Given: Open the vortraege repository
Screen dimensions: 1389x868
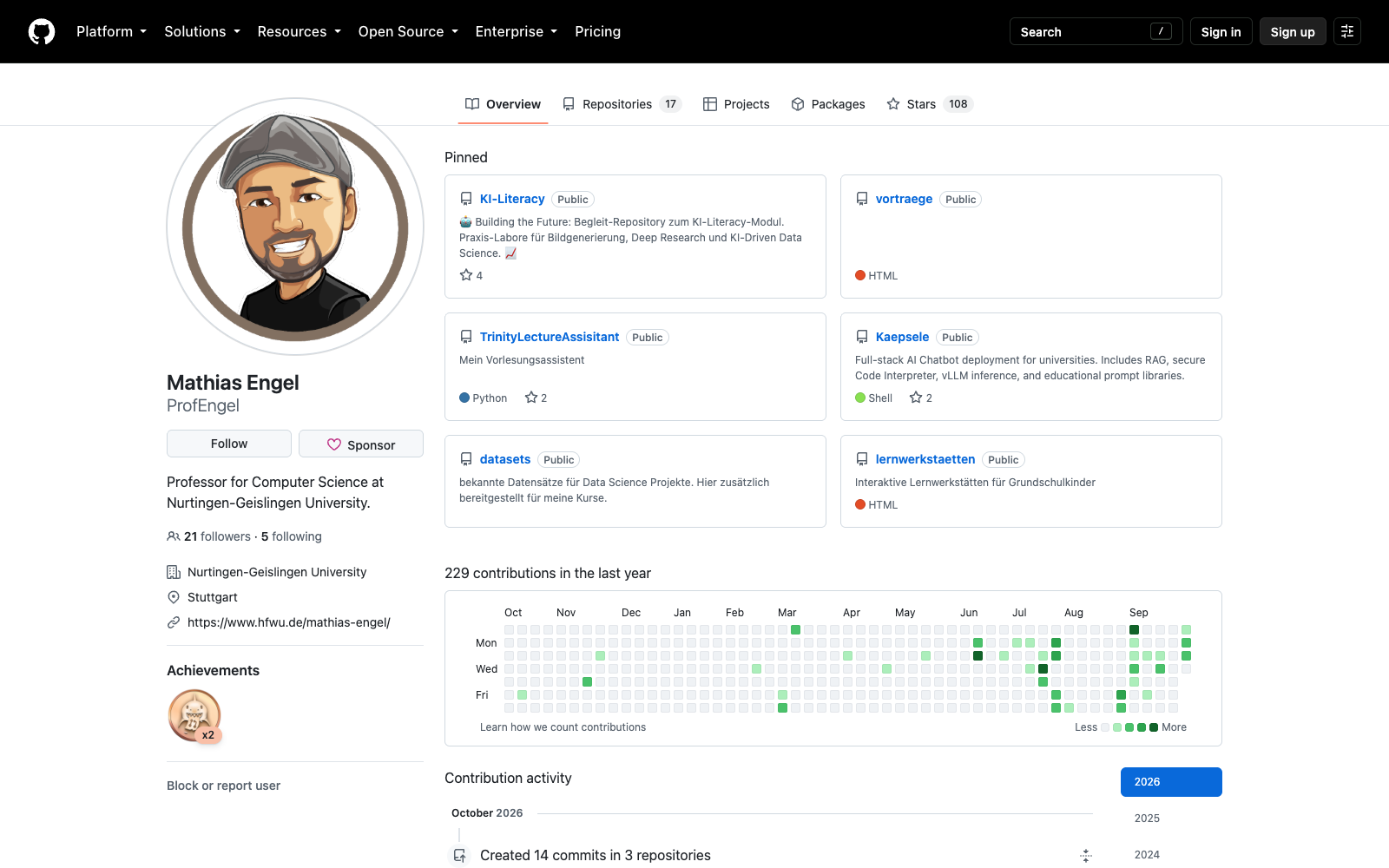Looking at the screenshot, I should [x=904, y=199].
